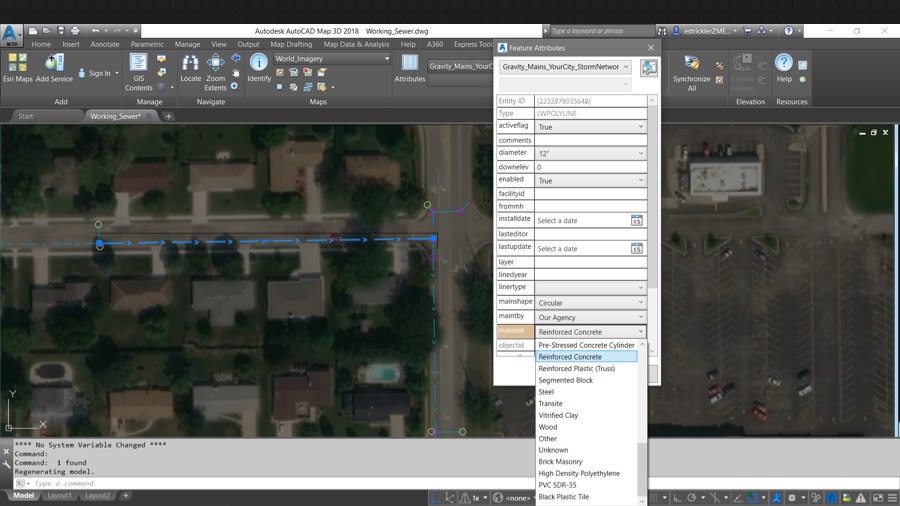Toggle the blue circle status bar button
The height and width of the screenshot is (506, 900).
coord(832,498)
